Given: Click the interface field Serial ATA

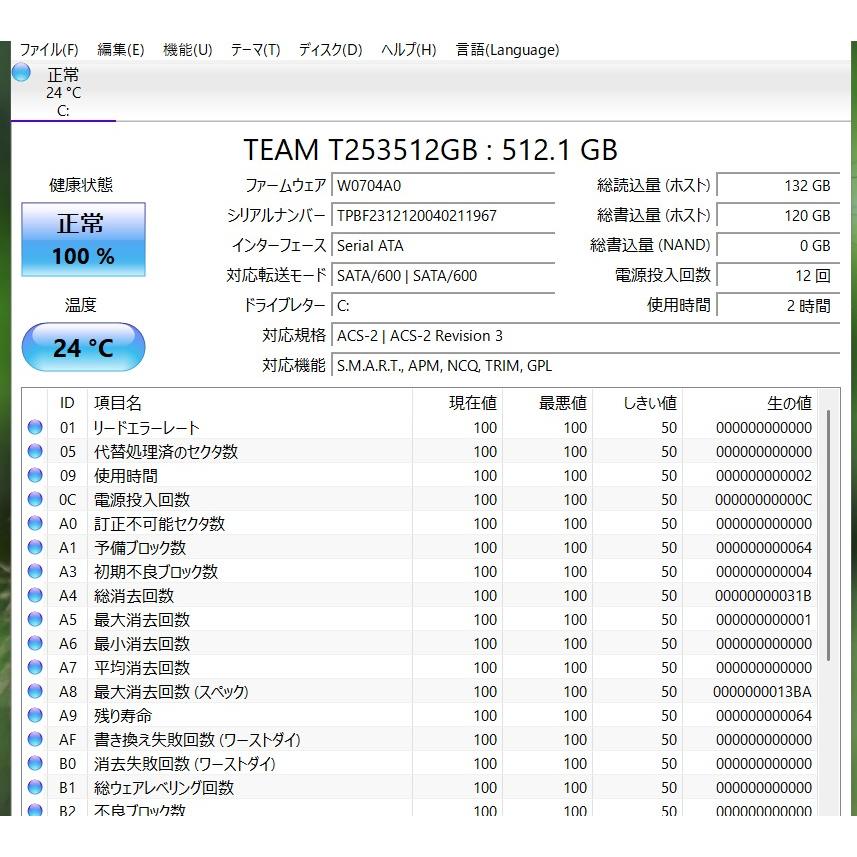Looking at the screenshot, I should tap(443, 245).
